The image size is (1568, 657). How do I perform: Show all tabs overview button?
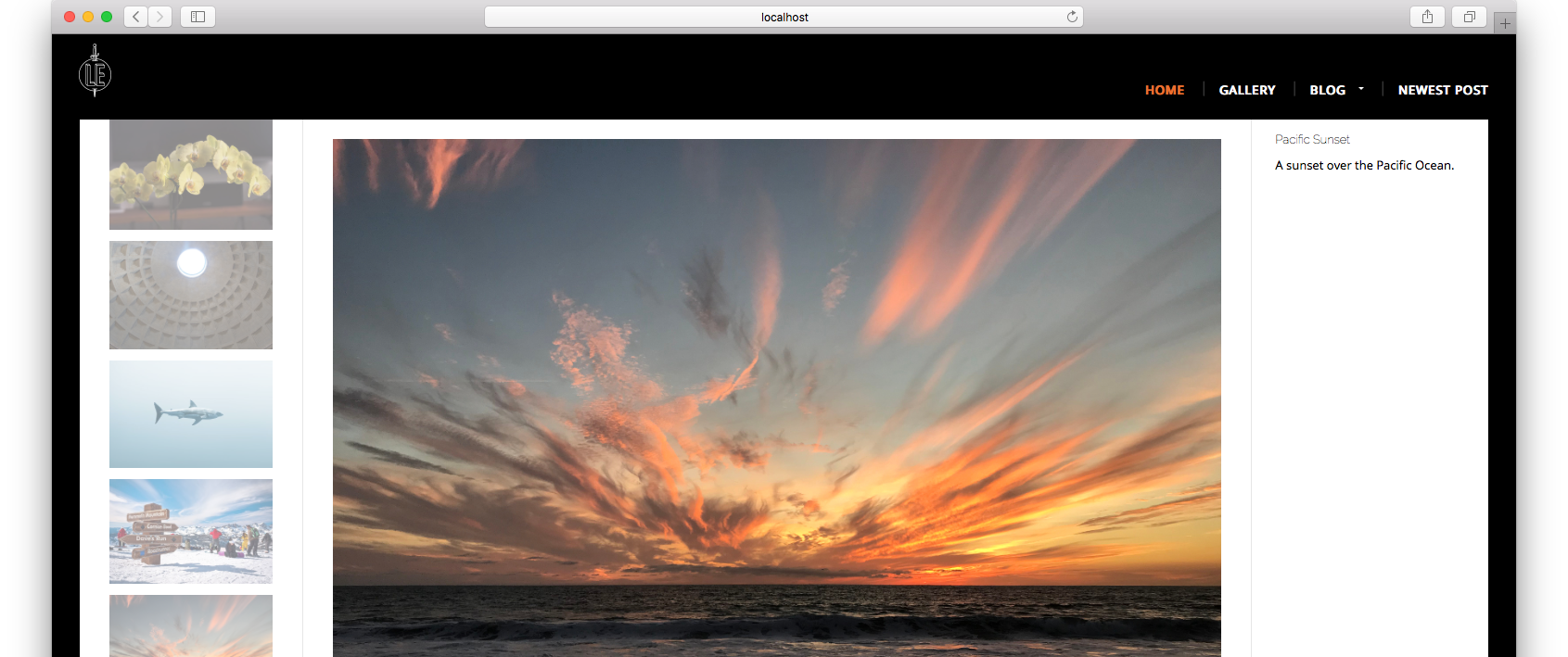1469,17
